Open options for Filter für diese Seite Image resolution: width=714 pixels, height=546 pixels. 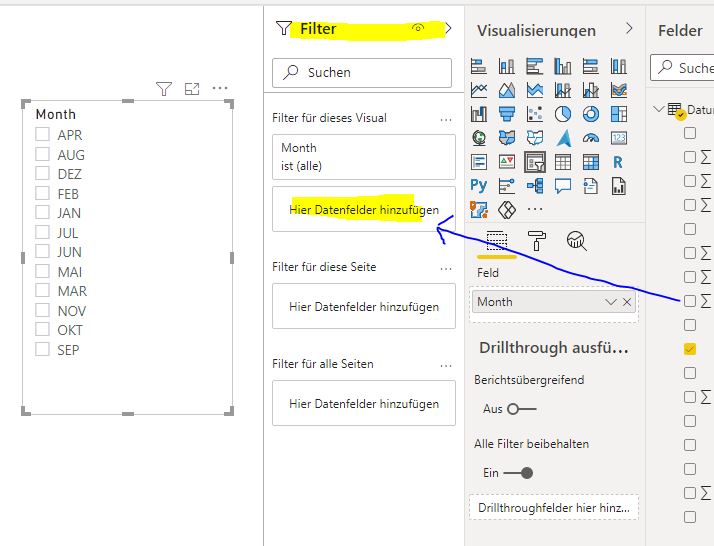click(x=446, y=269)
